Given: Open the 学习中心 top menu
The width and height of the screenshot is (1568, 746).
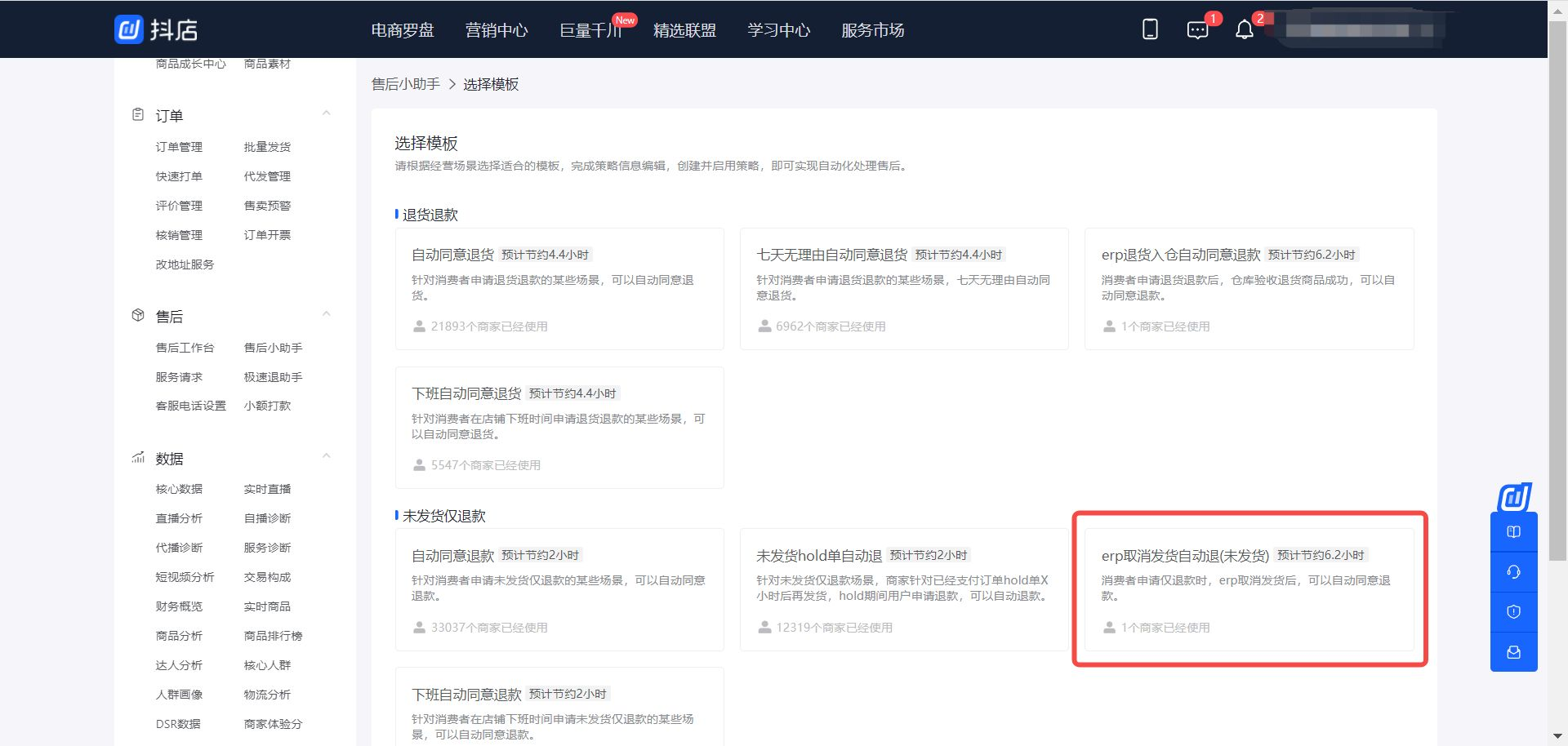Looking at the screenshot, I should pos(778,30).
